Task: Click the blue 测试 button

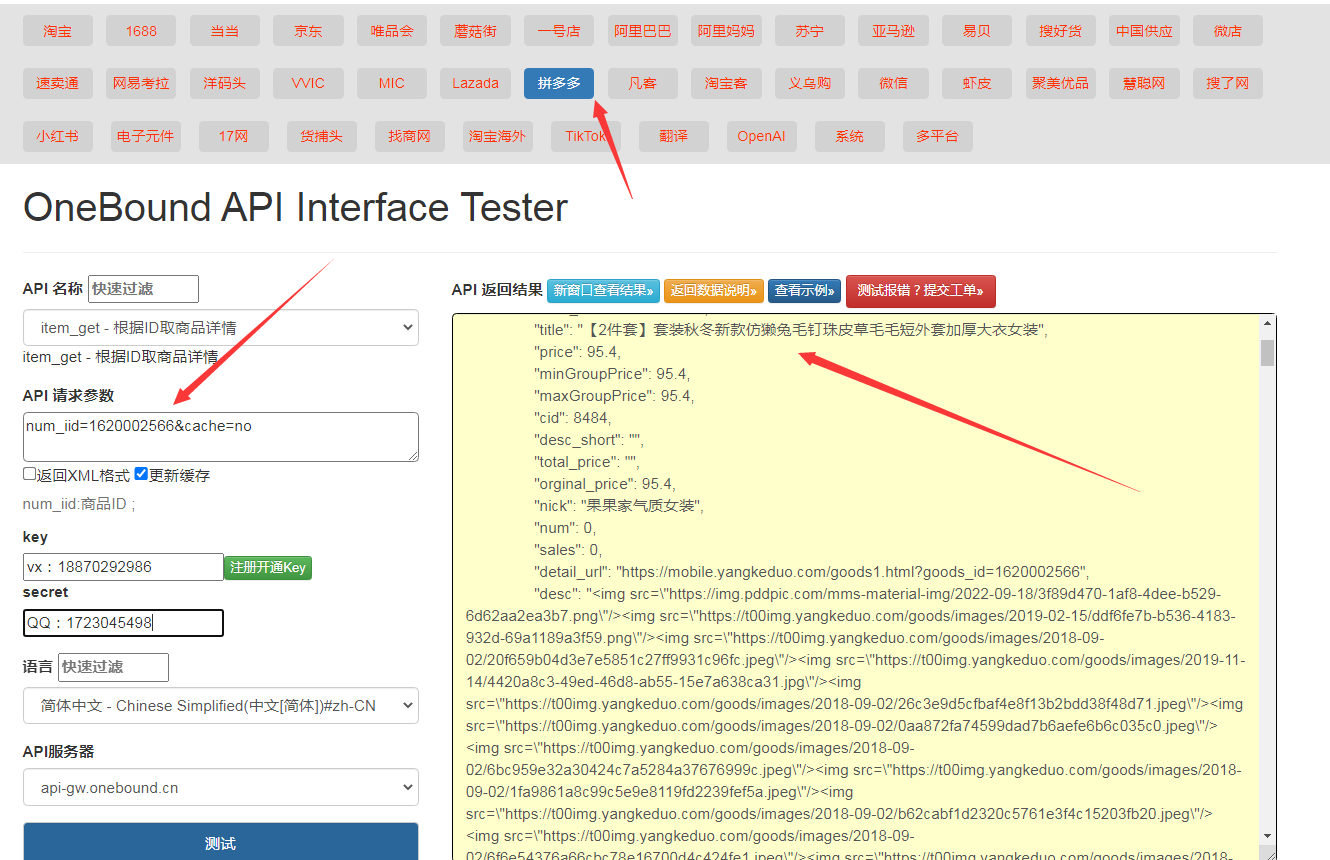Action: [x=221, y=843]
